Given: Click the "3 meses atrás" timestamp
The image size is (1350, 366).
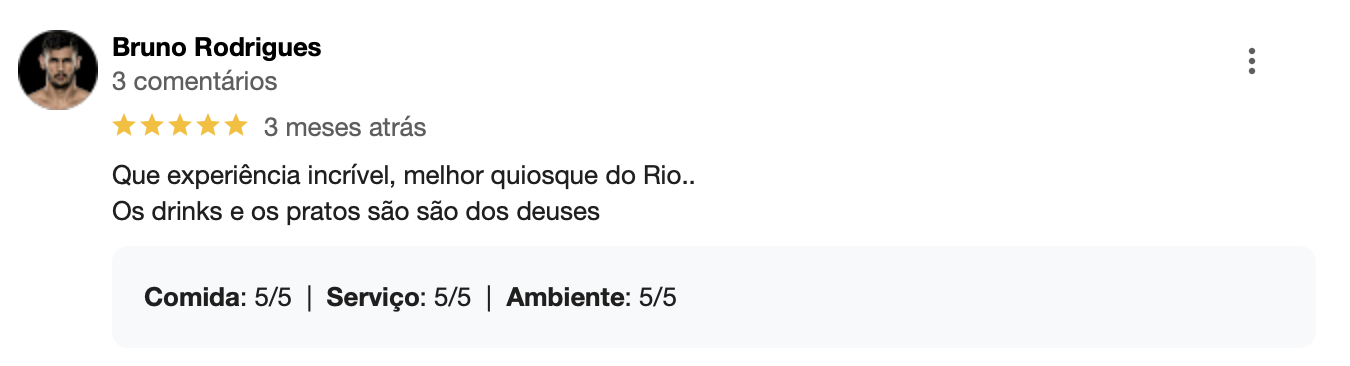Looking at the screenshot, I should (x=345, y=127).
